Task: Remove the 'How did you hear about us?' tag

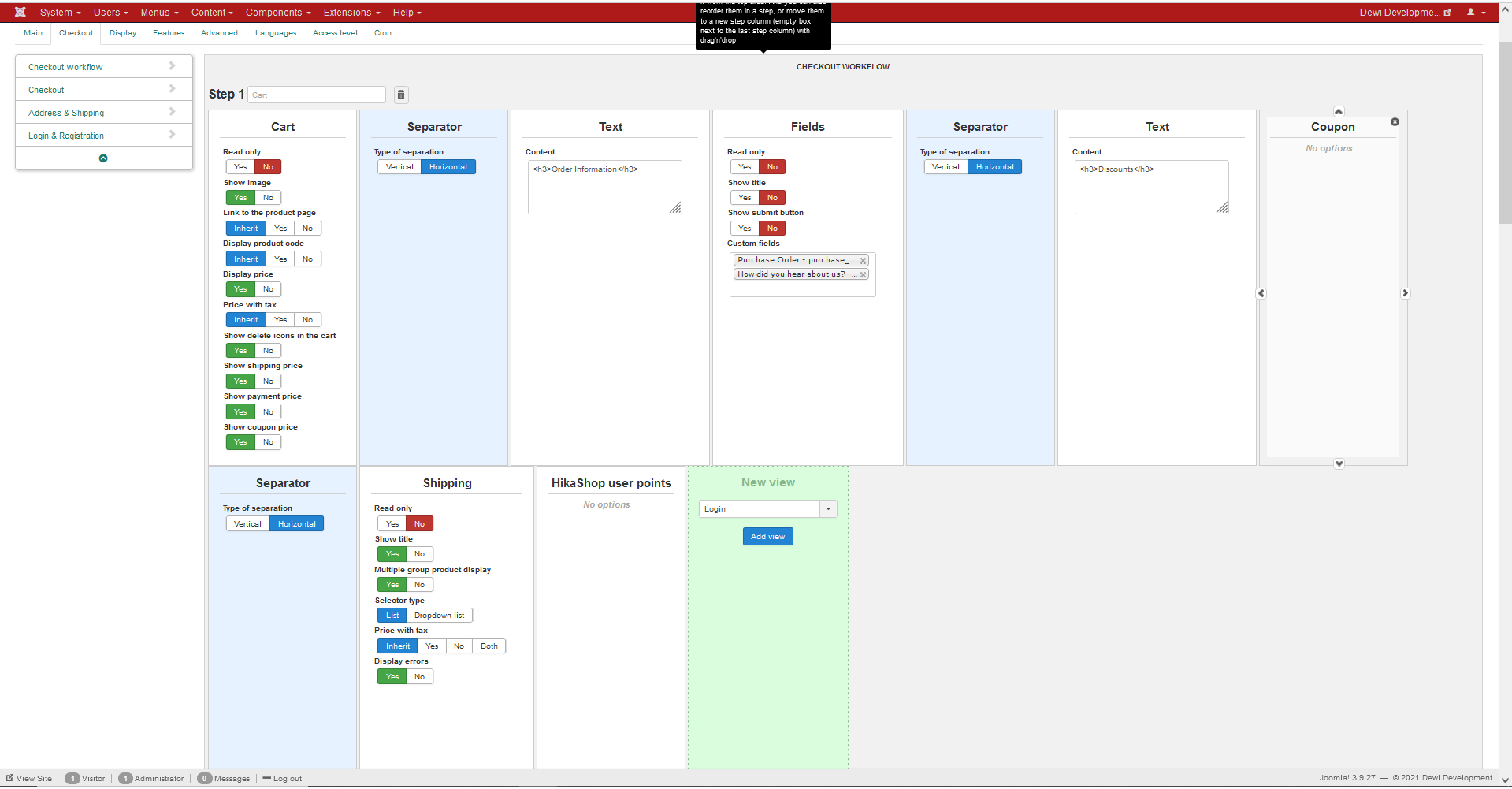Action: (863, 275)
